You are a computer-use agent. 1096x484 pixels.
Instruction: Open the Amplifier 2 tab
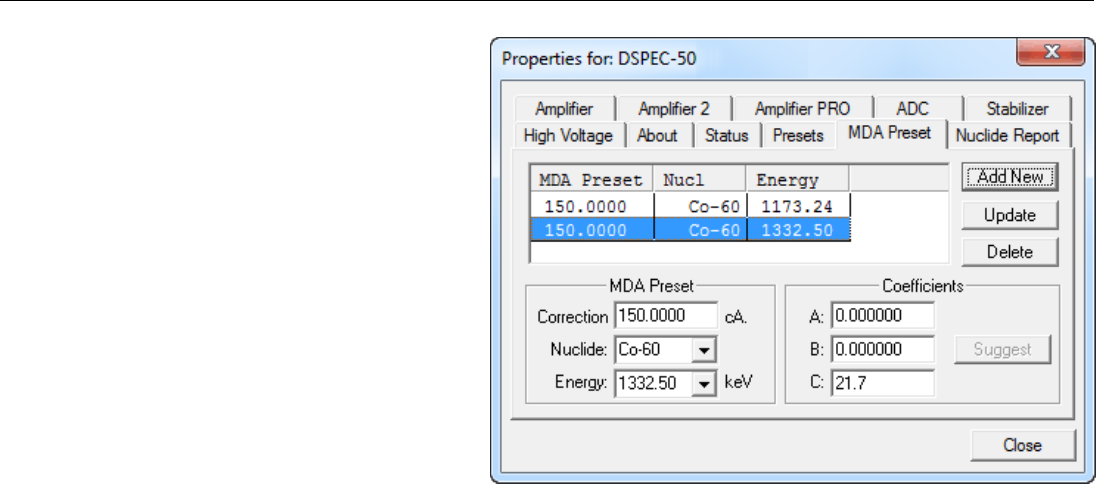674,108
